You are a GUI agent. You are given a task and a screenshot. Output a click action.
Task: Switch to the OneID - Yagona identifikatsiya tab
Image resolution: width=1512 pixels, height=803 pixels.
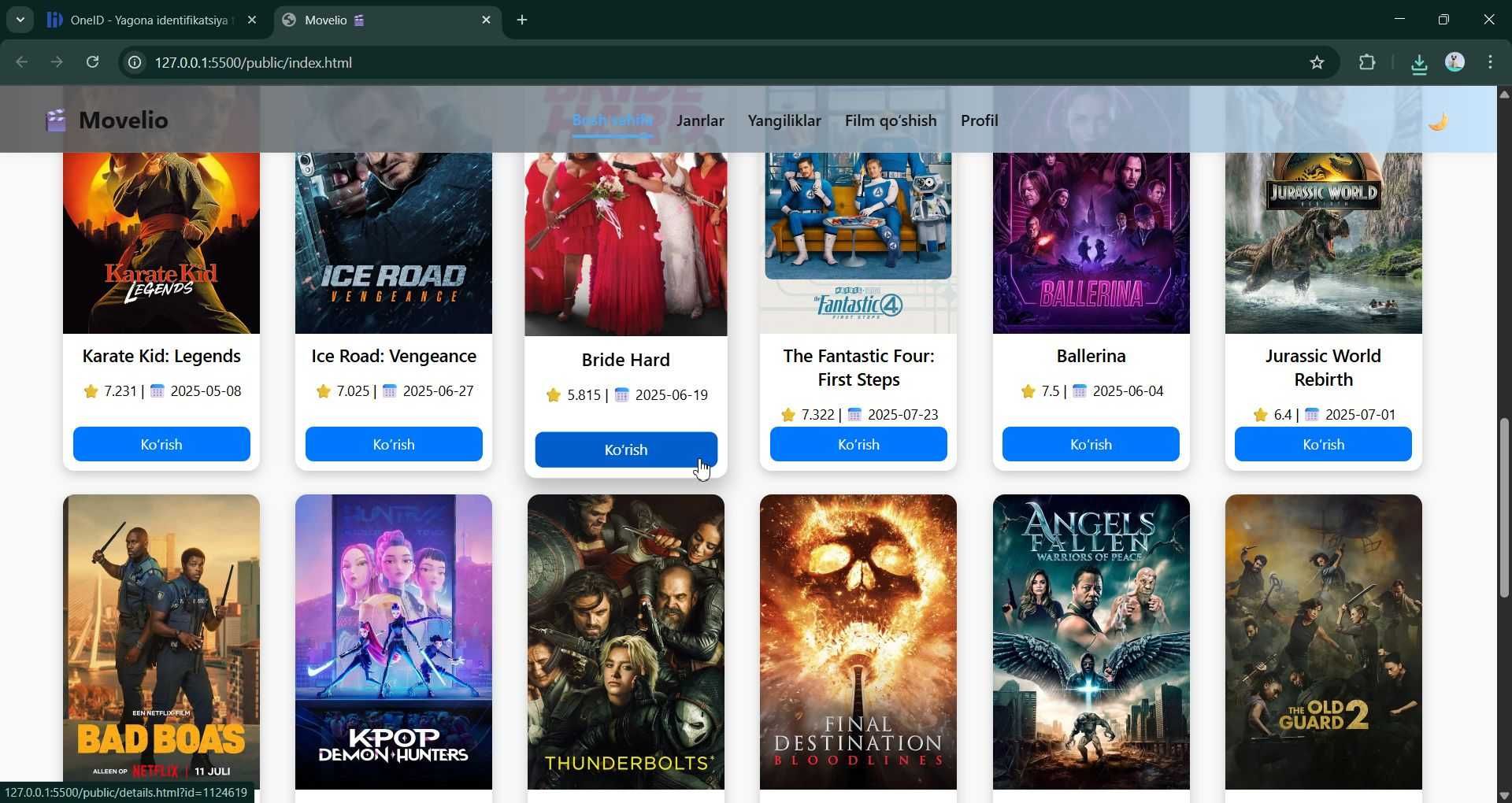point(151,20)
